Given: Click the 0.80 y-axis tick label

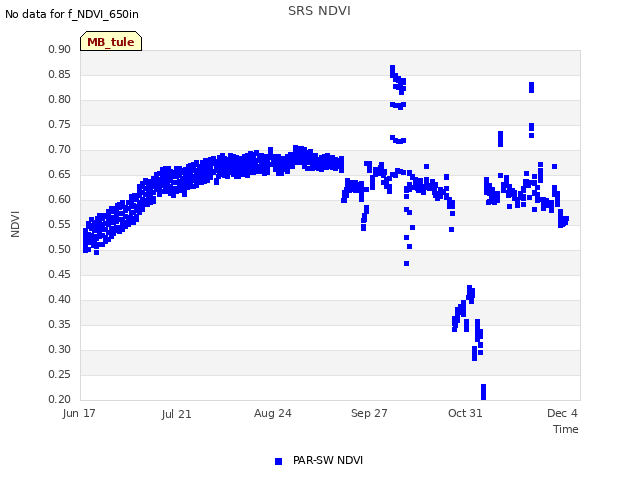Looking at the screenshot, I should [60, 99].
